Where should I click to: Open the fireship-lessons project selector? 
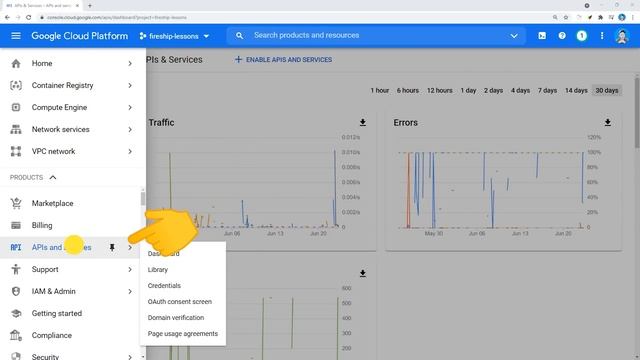tap(174, 36)
